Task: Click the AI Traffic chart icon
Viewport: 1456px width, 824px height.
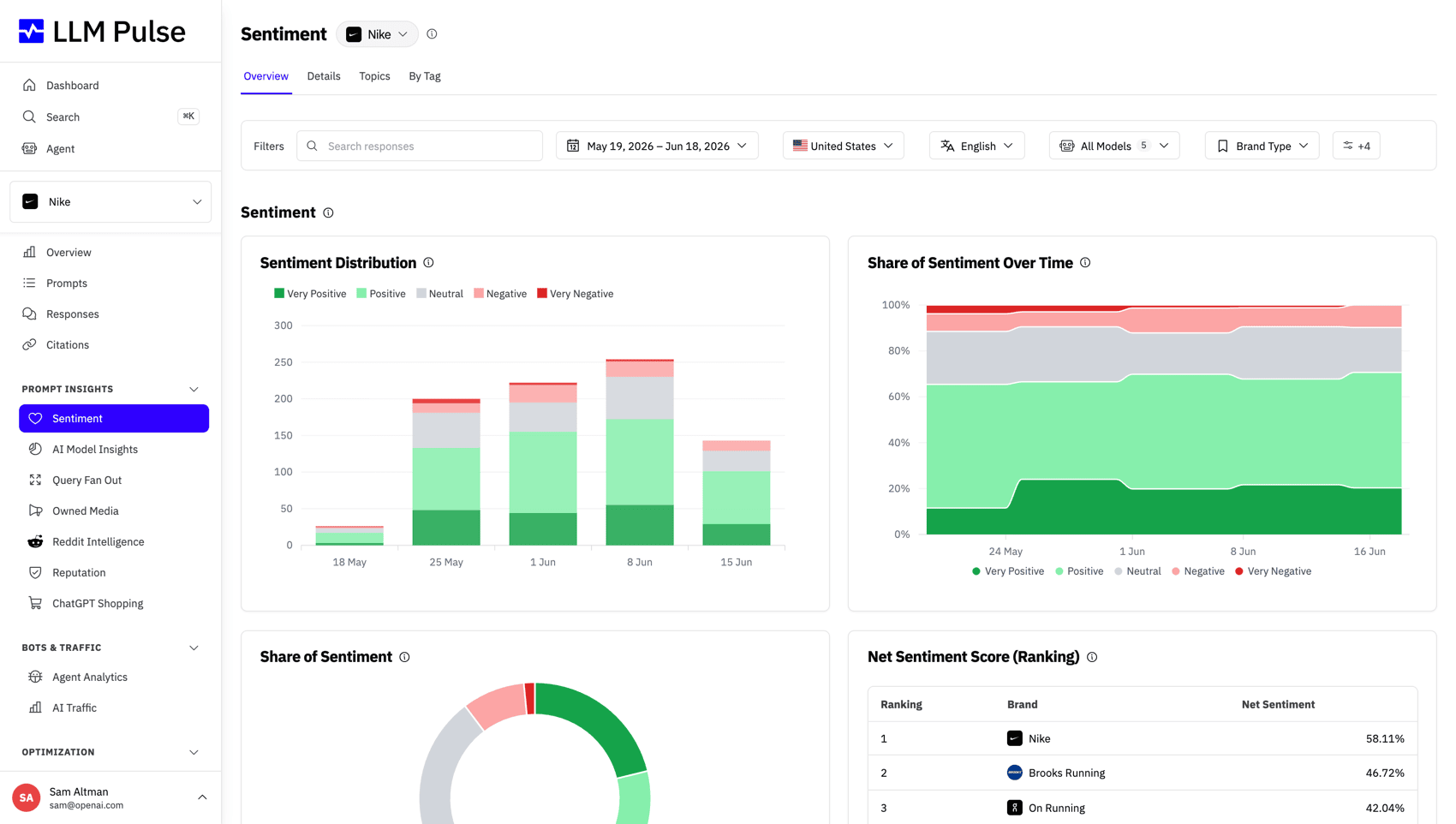Action: [35, 708]
